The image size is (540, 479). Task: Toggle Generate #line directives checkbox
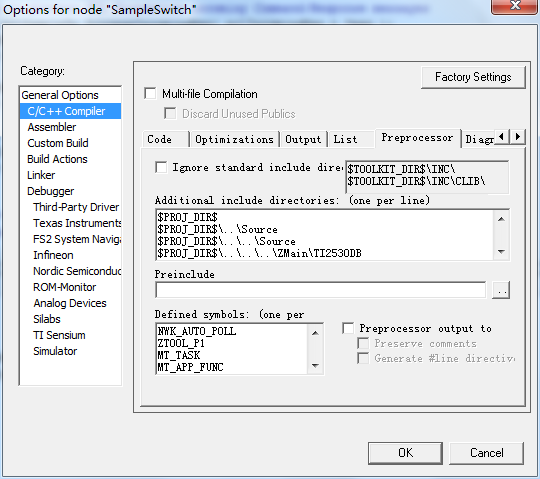(363, 358)
